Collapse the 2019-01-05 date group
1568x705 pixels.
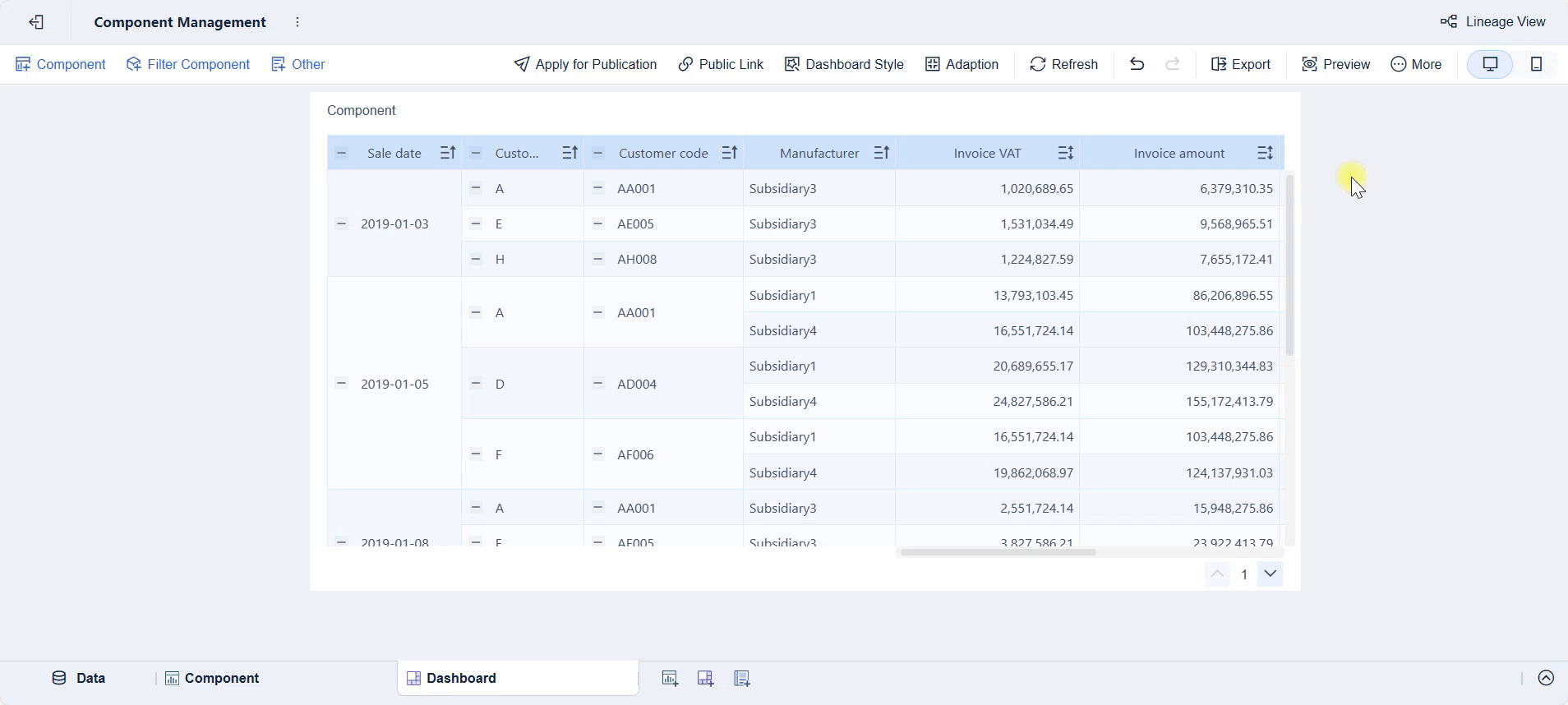pos(342,384)
